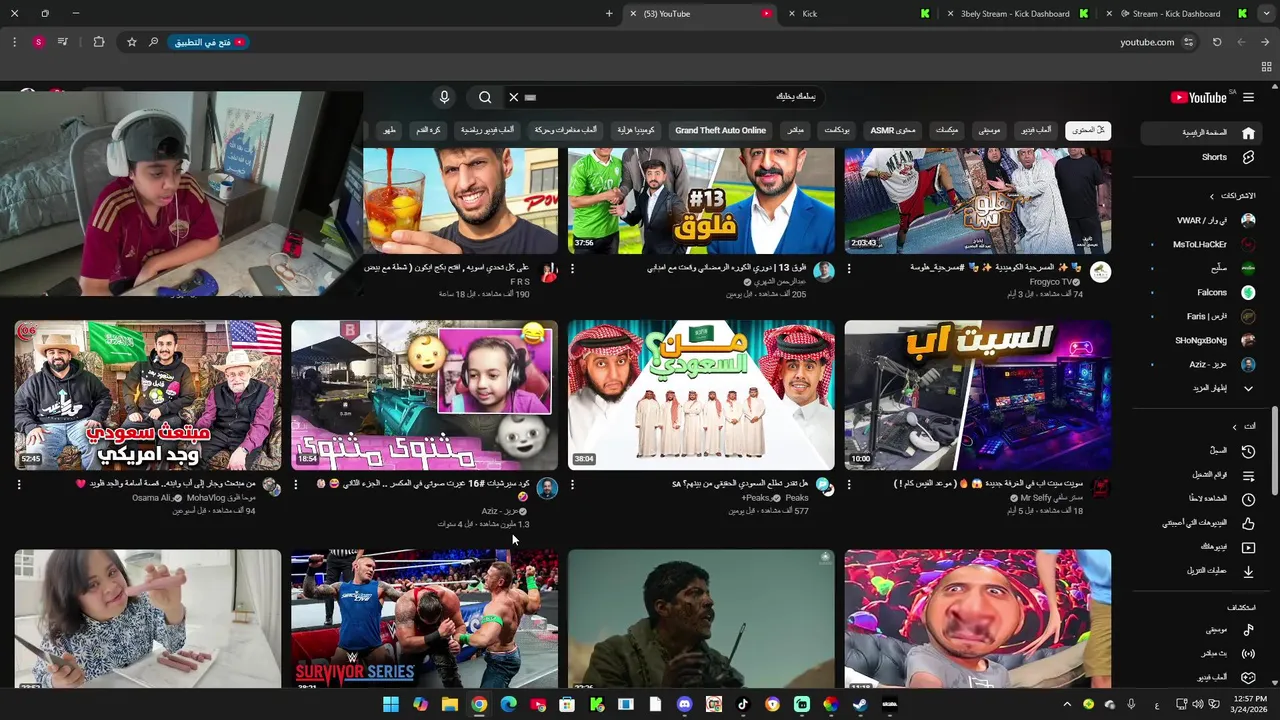Open the YouTube hamburger guide menu
The image size is (1280, 720).
click(1248, 97)
